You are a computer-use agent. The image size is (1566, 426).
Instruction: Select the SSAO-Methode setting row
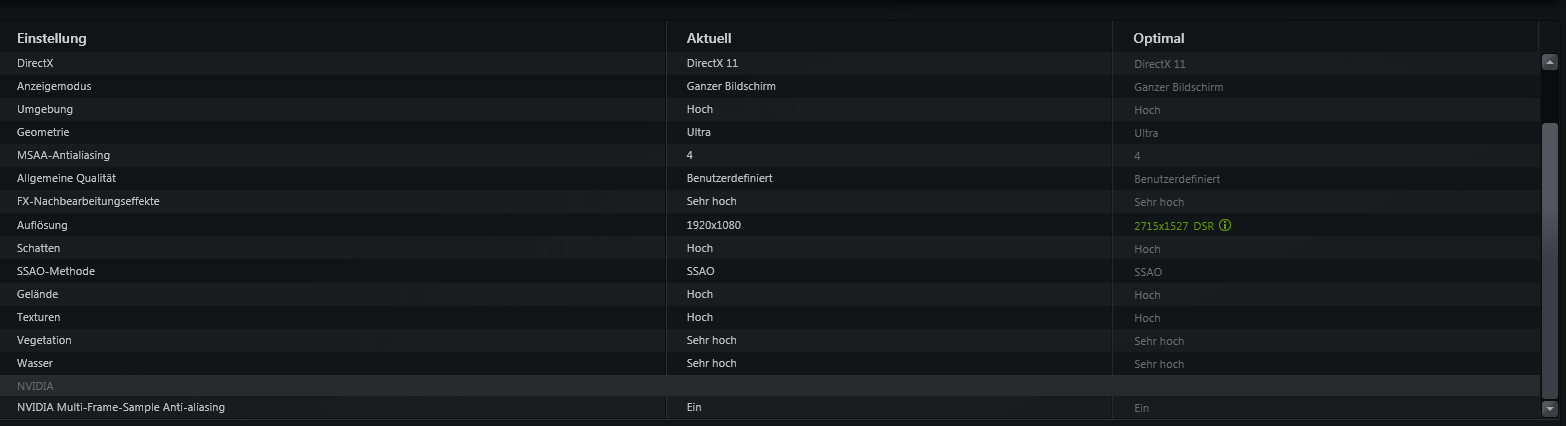coord(770,271)
